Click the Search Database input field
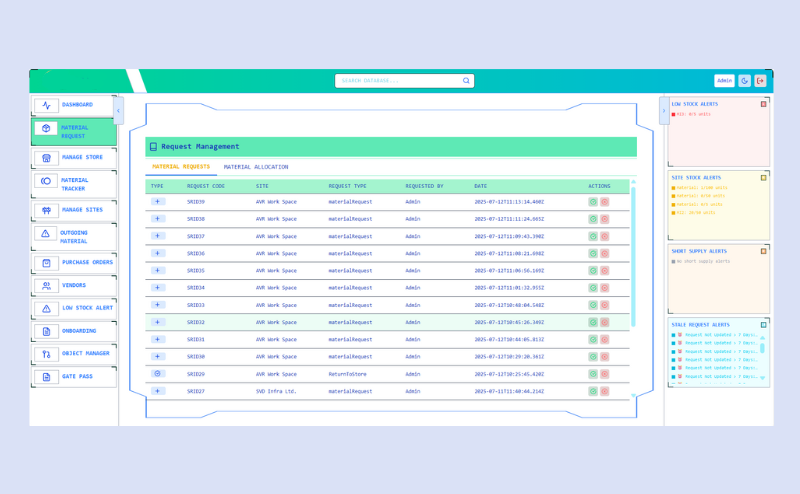Image resolution: width=800 pixels, height=494 pixels. (x=398, y=81)
